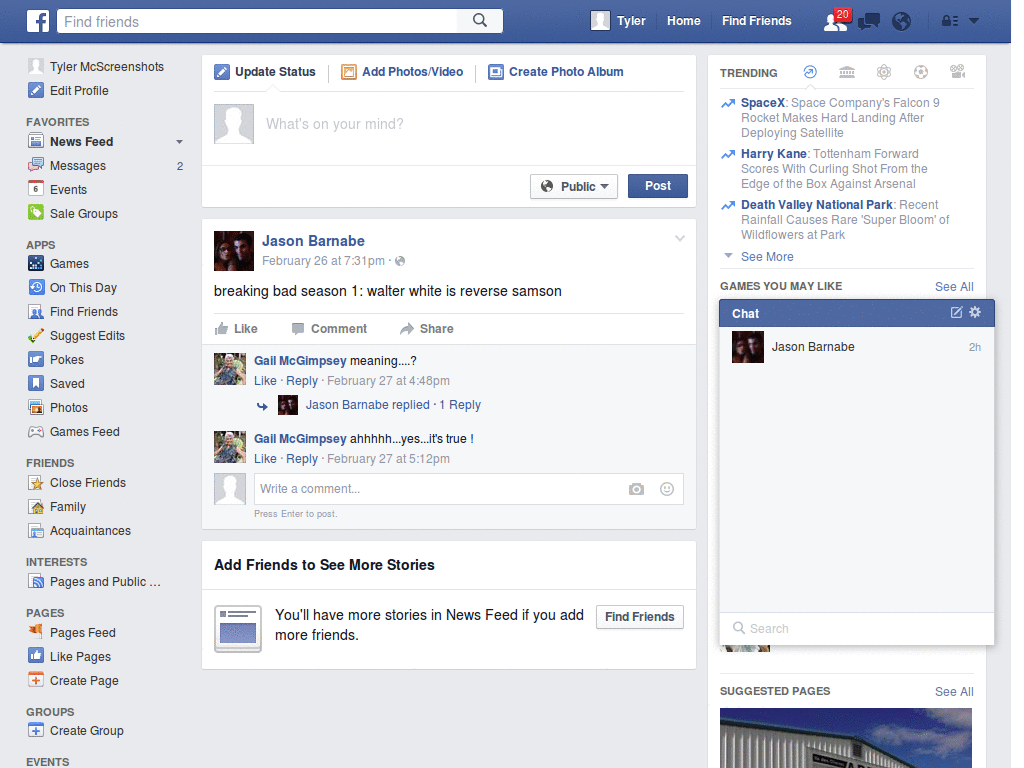The image size is (1024, 768).
Task: Open Chat settings gear icon
Action: pyautogui.click(x=975, y=312)
